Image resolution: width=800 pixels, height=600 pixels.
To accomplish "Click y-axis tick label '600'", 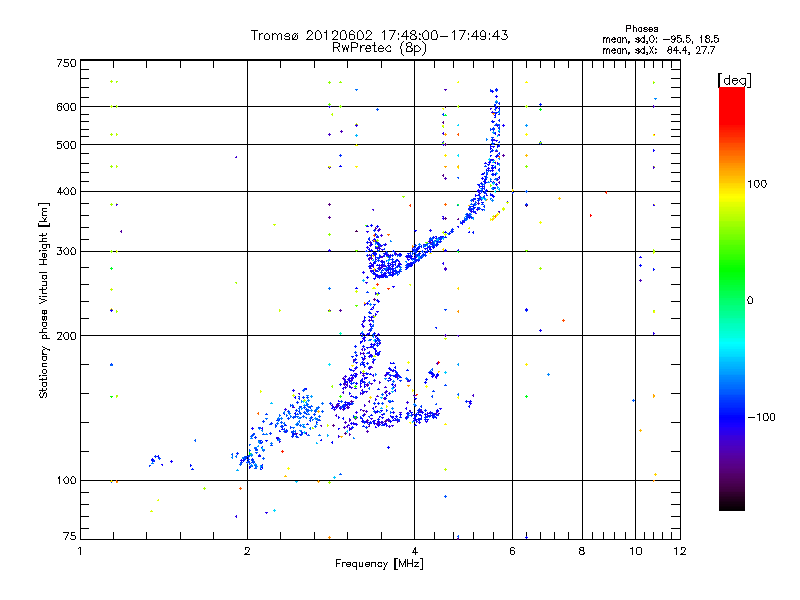I will pos(66,107).
